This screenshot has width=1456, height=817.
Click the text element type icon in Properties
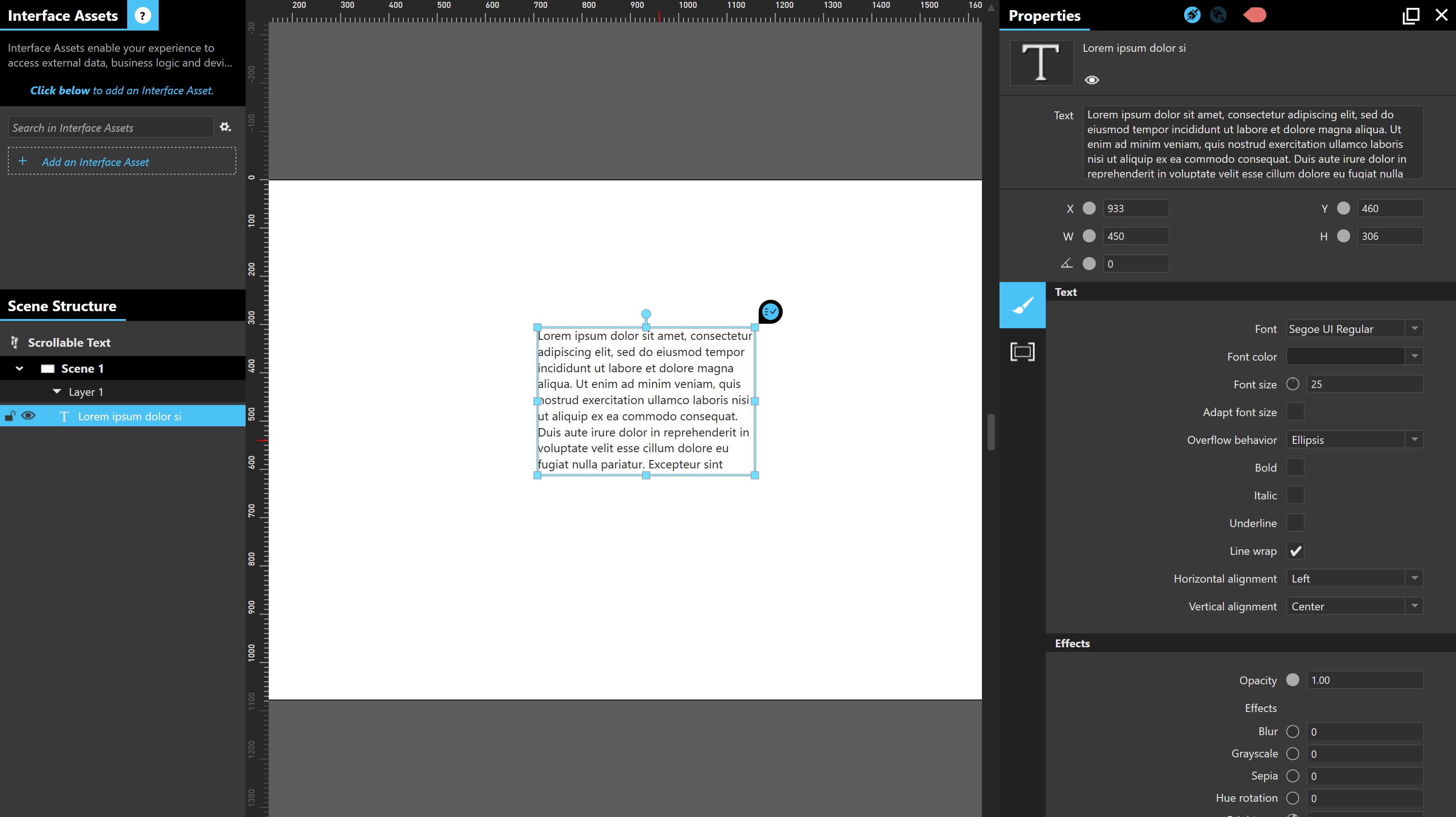click(x=1041, y=62)
